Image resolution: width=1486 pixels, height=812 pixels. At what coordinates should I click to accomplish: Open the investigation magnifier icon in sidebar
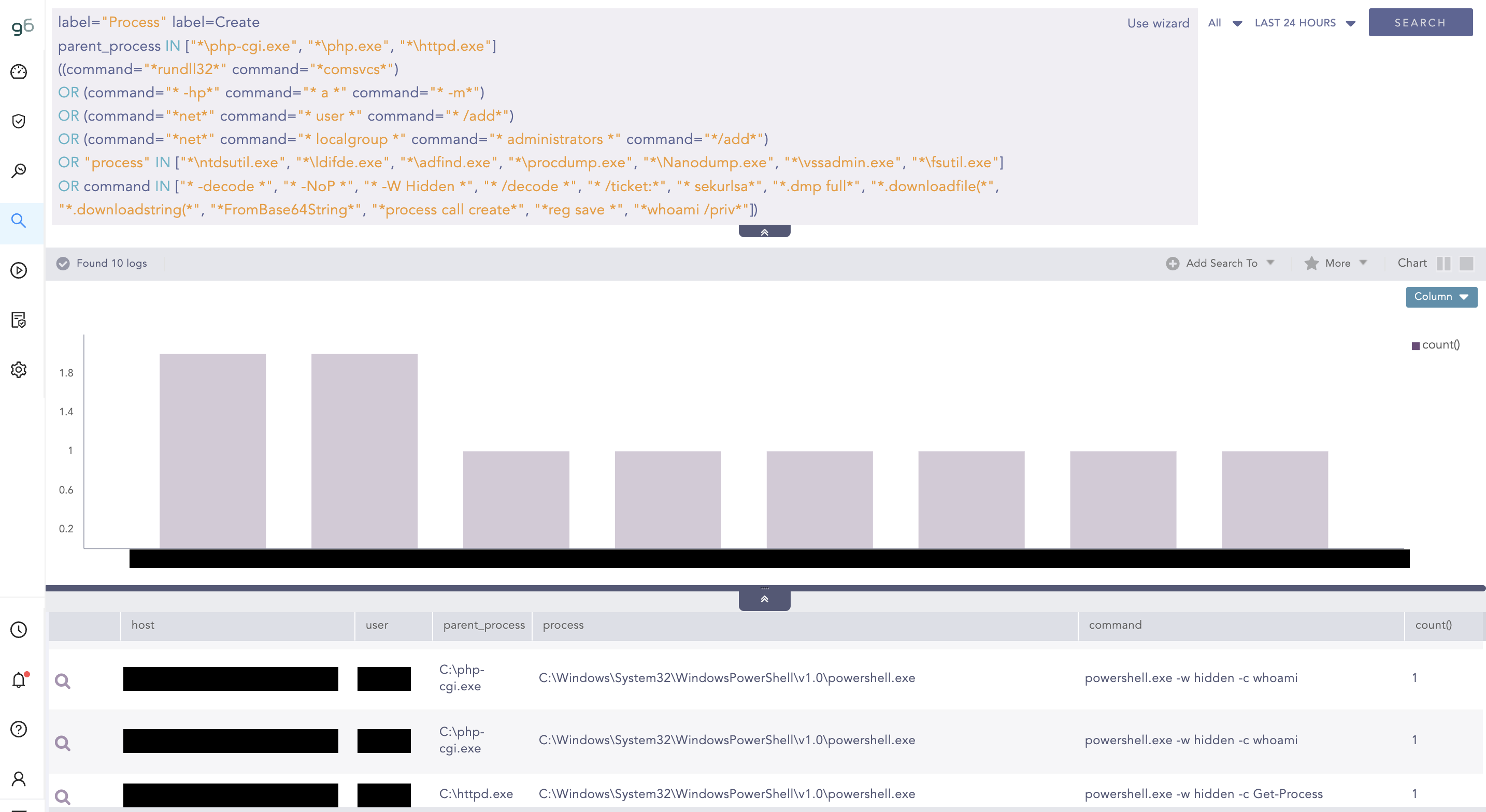(19, 171)
